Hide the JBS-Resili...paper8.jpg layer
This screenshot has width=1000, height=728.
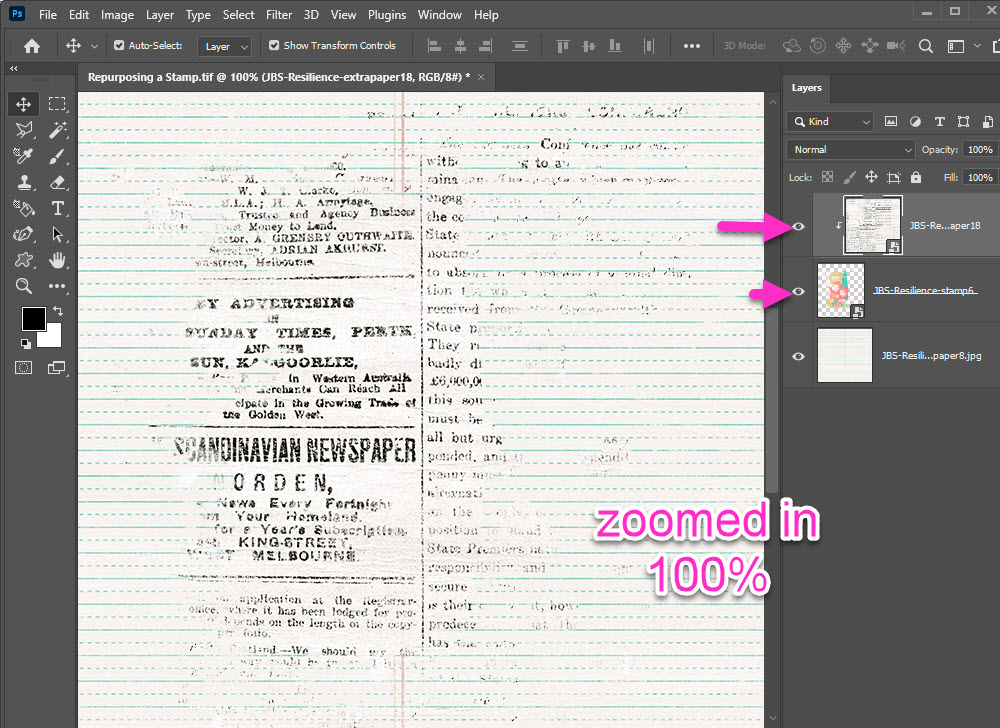798,356
